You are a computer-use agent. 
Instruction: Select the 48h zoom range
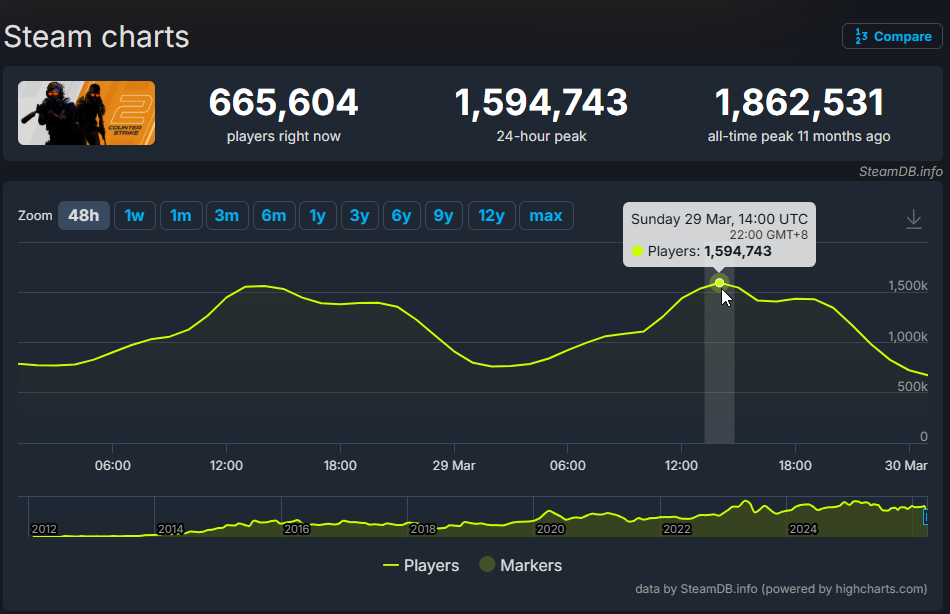[x=84, y=216]
